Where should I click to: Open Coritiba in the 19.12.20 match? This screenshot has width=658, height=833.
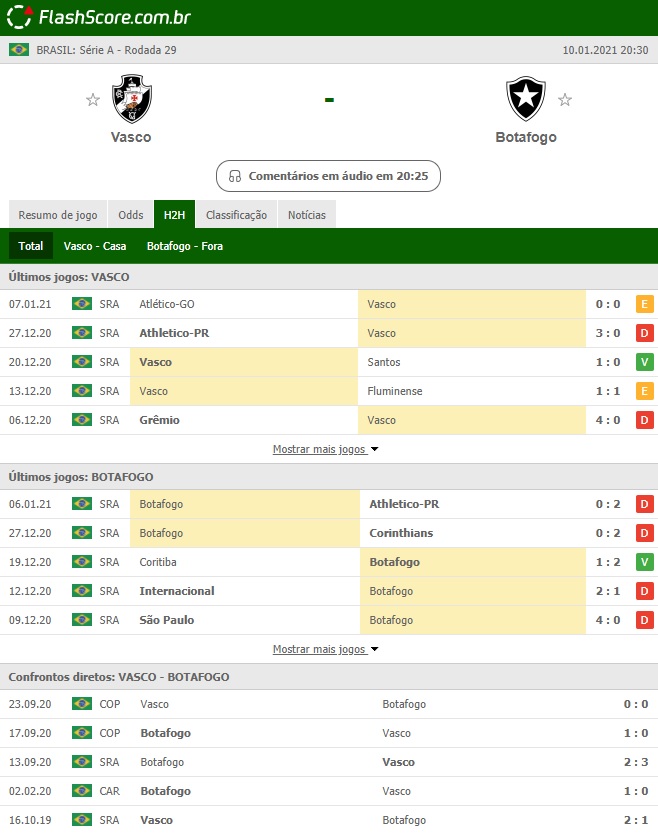(x=158, y=562)
